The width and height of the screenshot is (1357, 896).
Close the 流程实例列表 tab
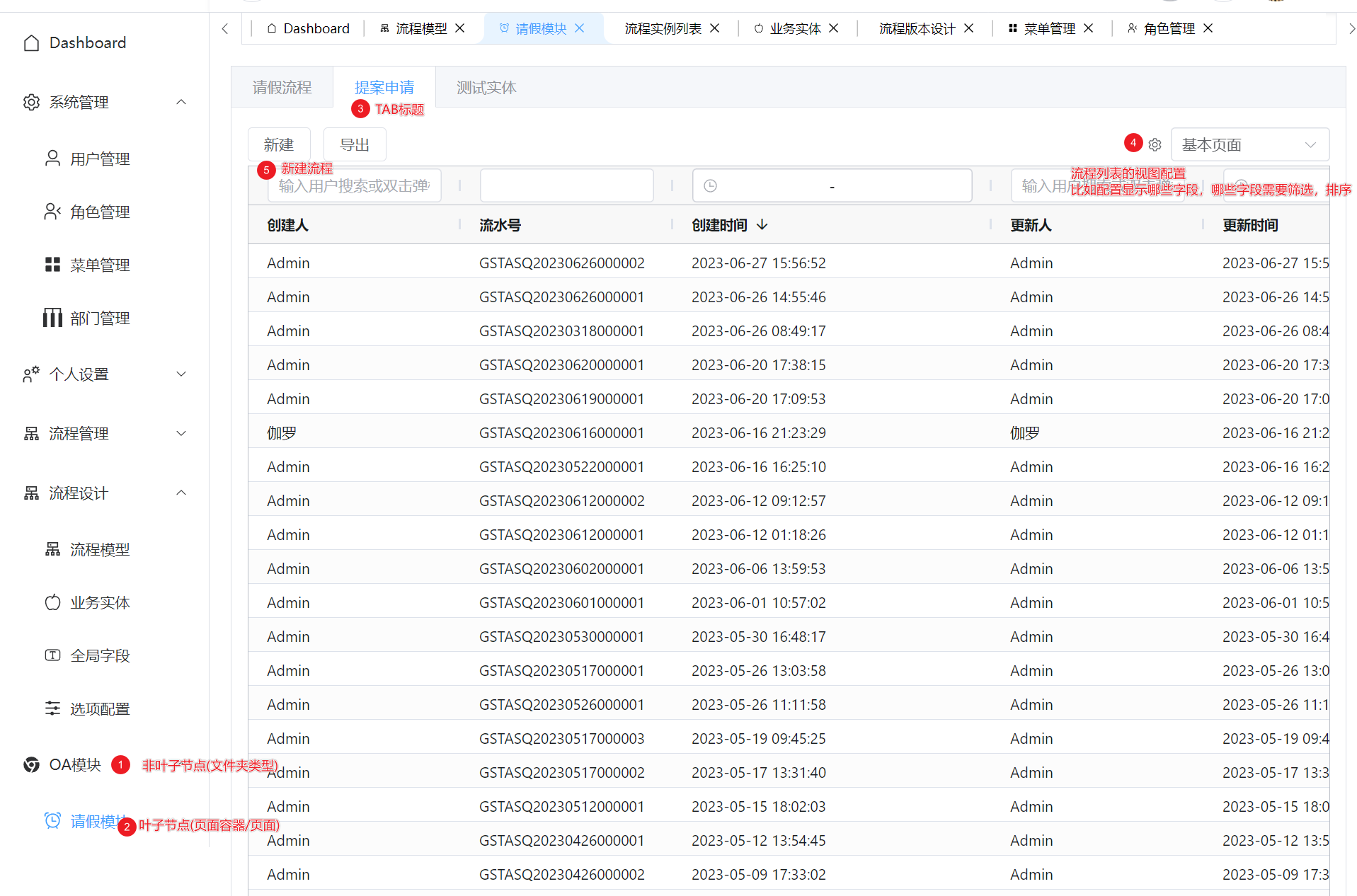click(715, 28)
